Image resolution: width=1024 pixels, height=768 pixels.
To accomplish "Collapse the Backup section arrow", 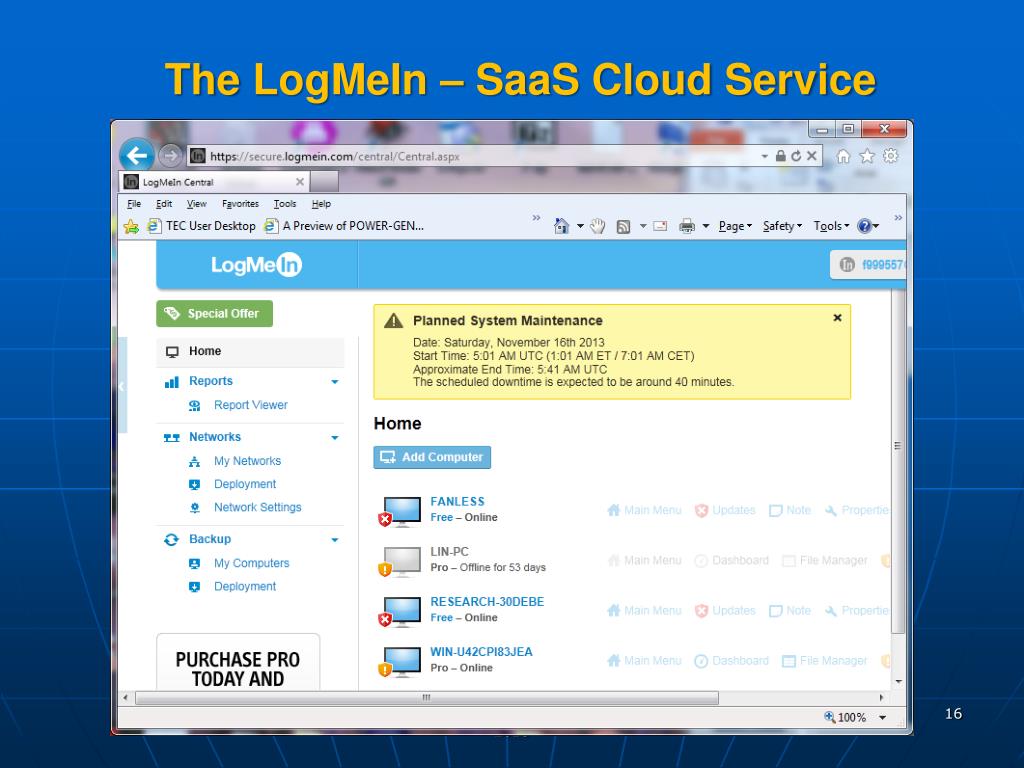I will tap(335, 540).
